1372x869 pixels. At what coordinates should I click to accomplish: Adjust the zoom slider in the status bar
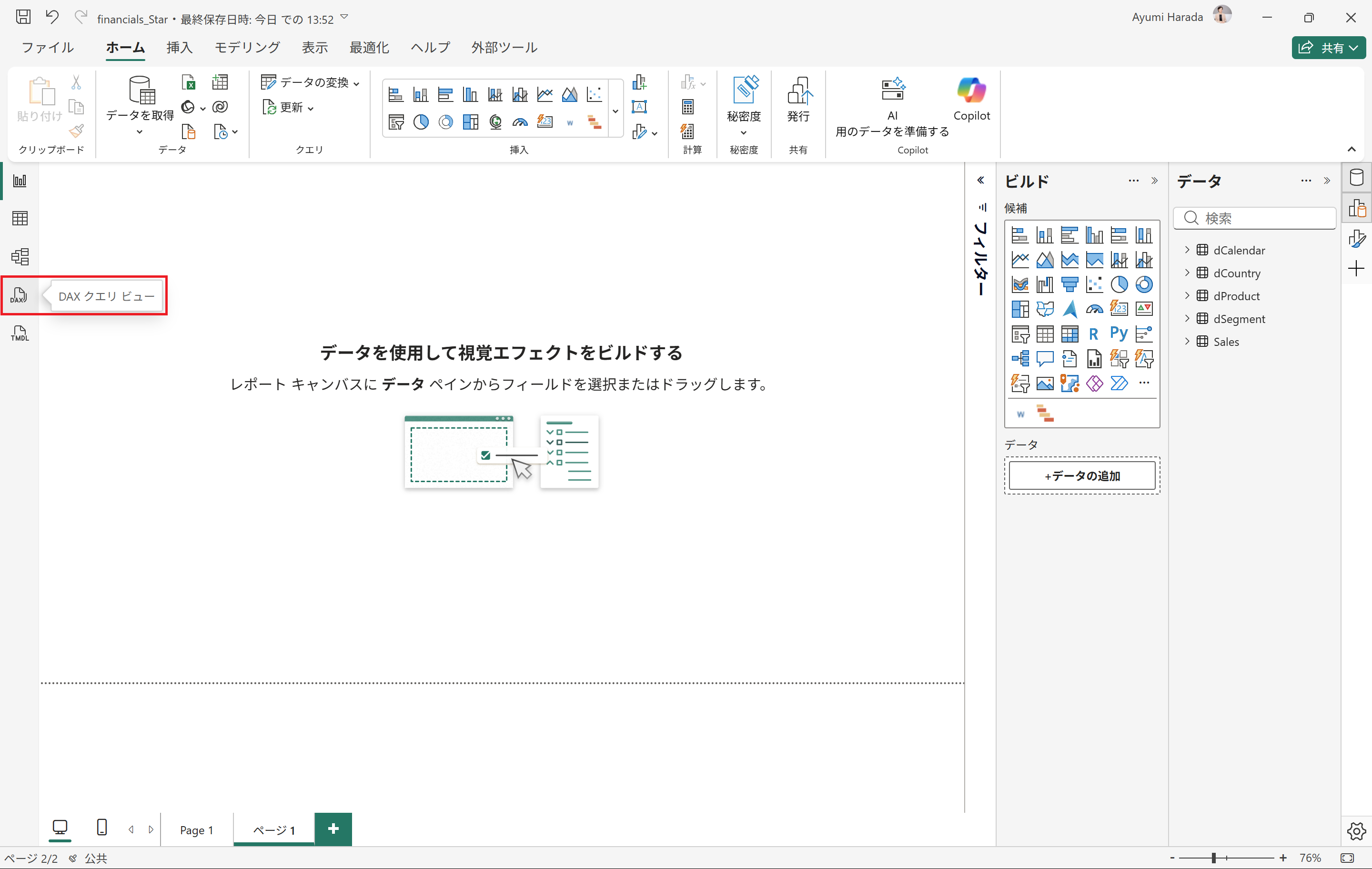pyautogui.click(x=1214, y=858)
